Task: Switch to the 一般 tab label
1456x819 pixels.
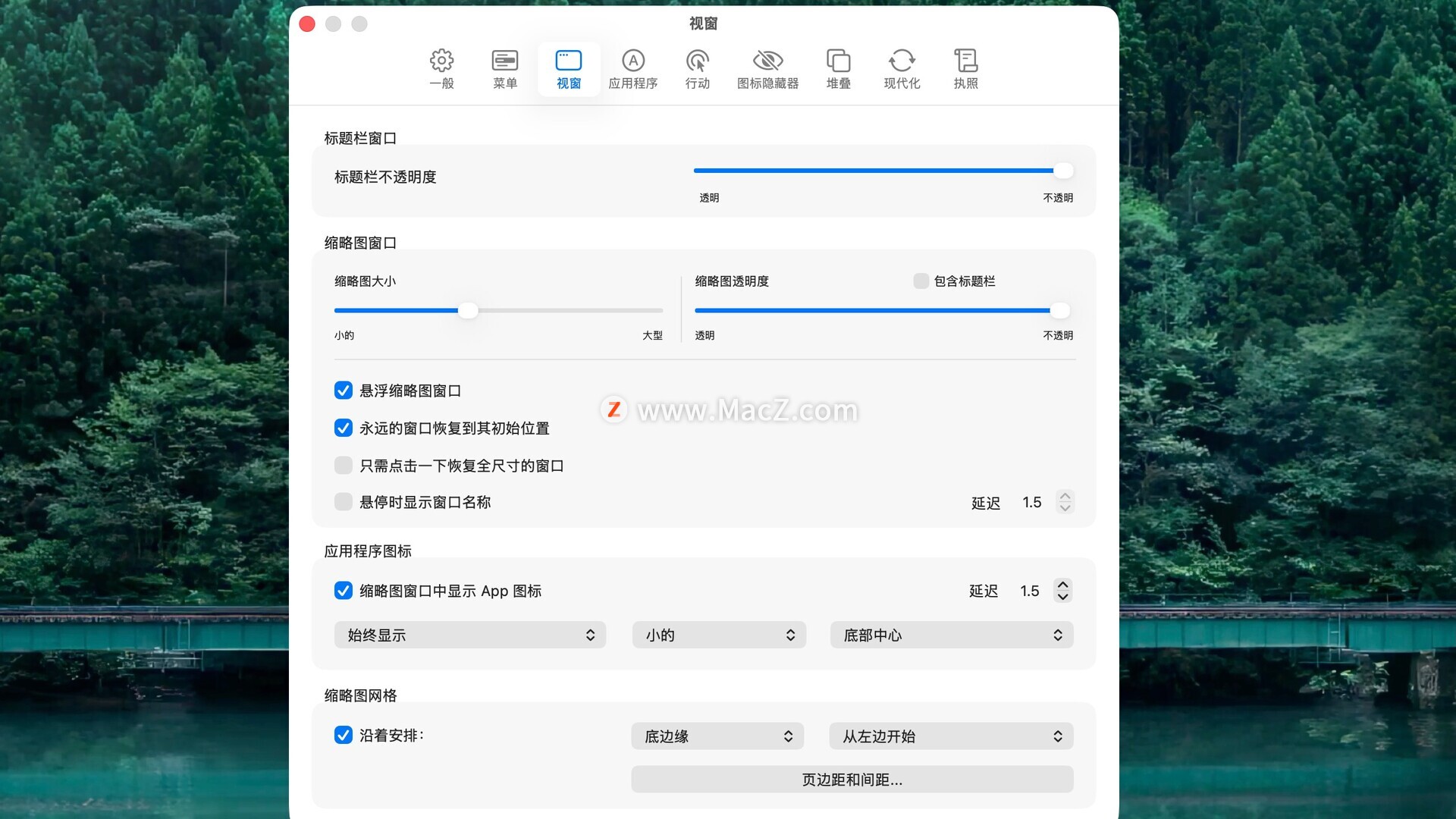Action: pyautogui.click(x=441, y=83)
